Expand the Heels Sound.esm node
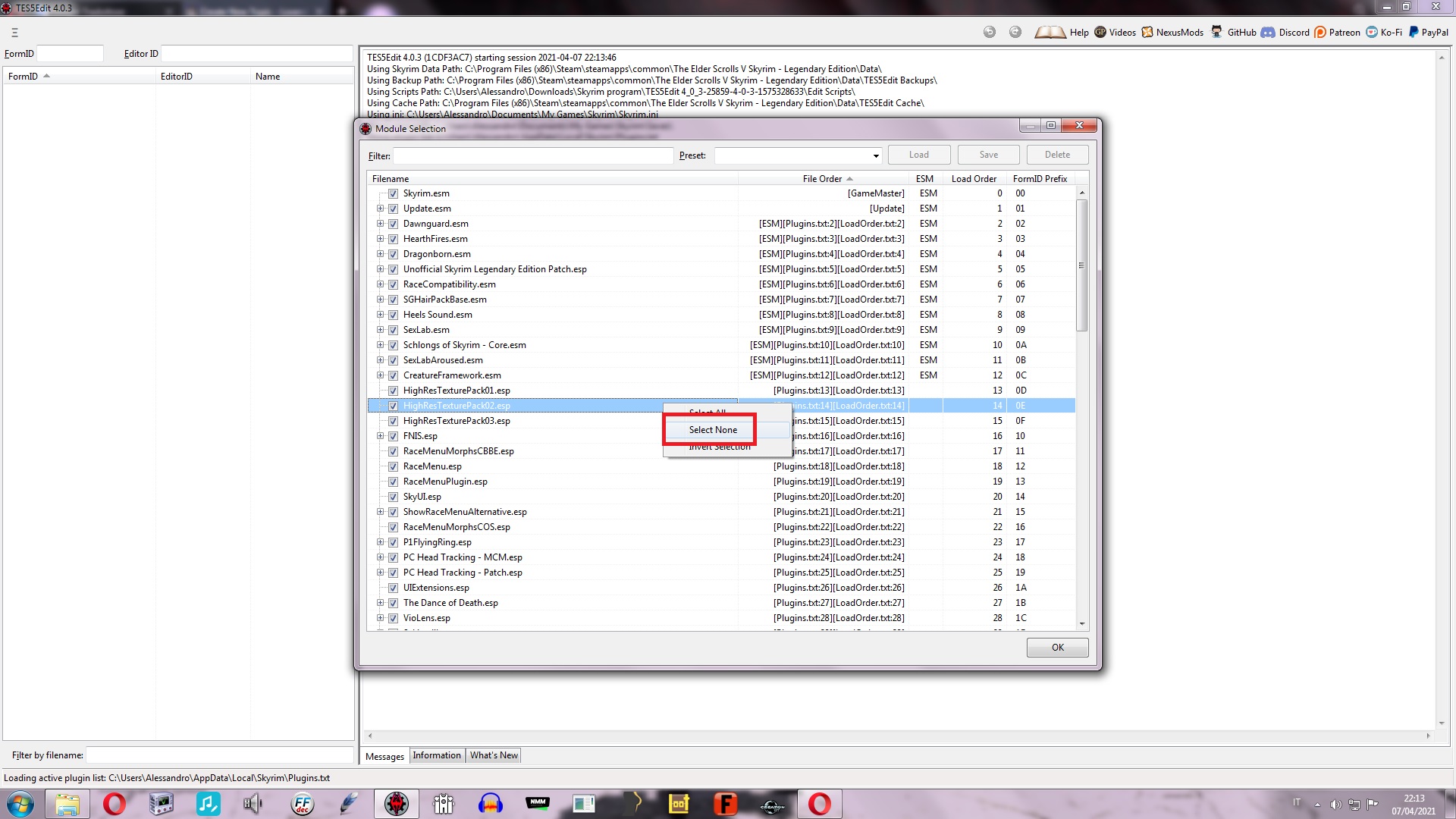The height and width of the screenshot is (819, 1456). [380, 315]
